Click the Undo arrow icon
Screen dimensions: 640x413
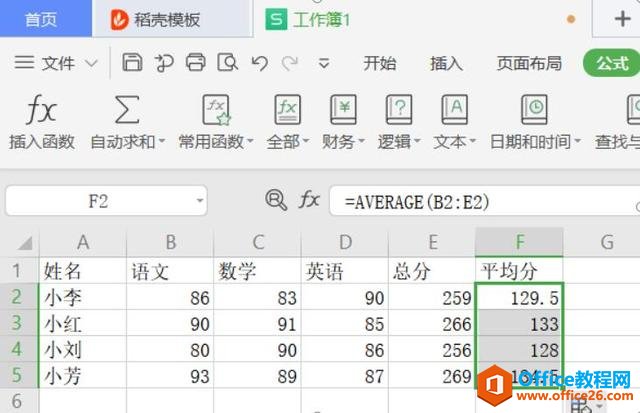coord(259,63)
